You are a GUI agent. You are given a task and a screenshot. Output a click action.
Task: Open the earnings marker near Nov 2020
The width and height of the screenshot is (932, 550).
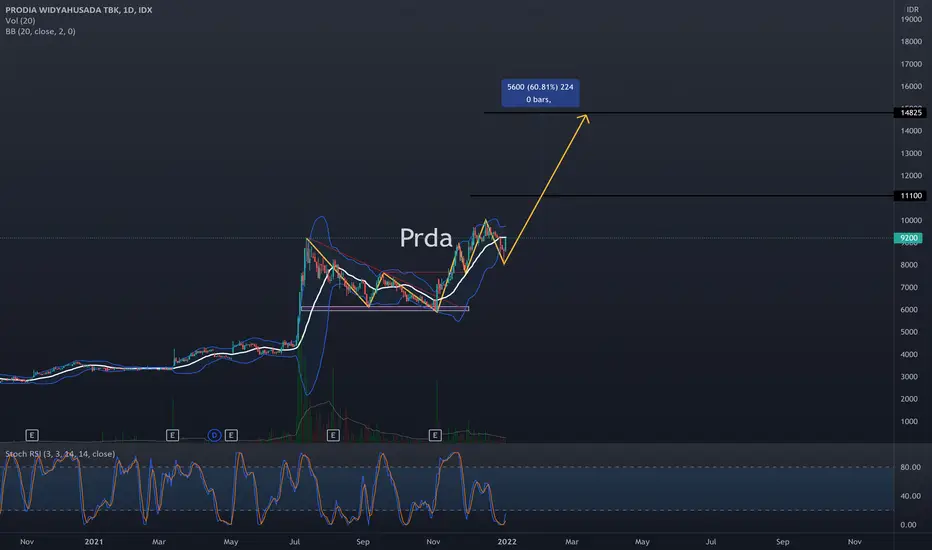point(32,435)
